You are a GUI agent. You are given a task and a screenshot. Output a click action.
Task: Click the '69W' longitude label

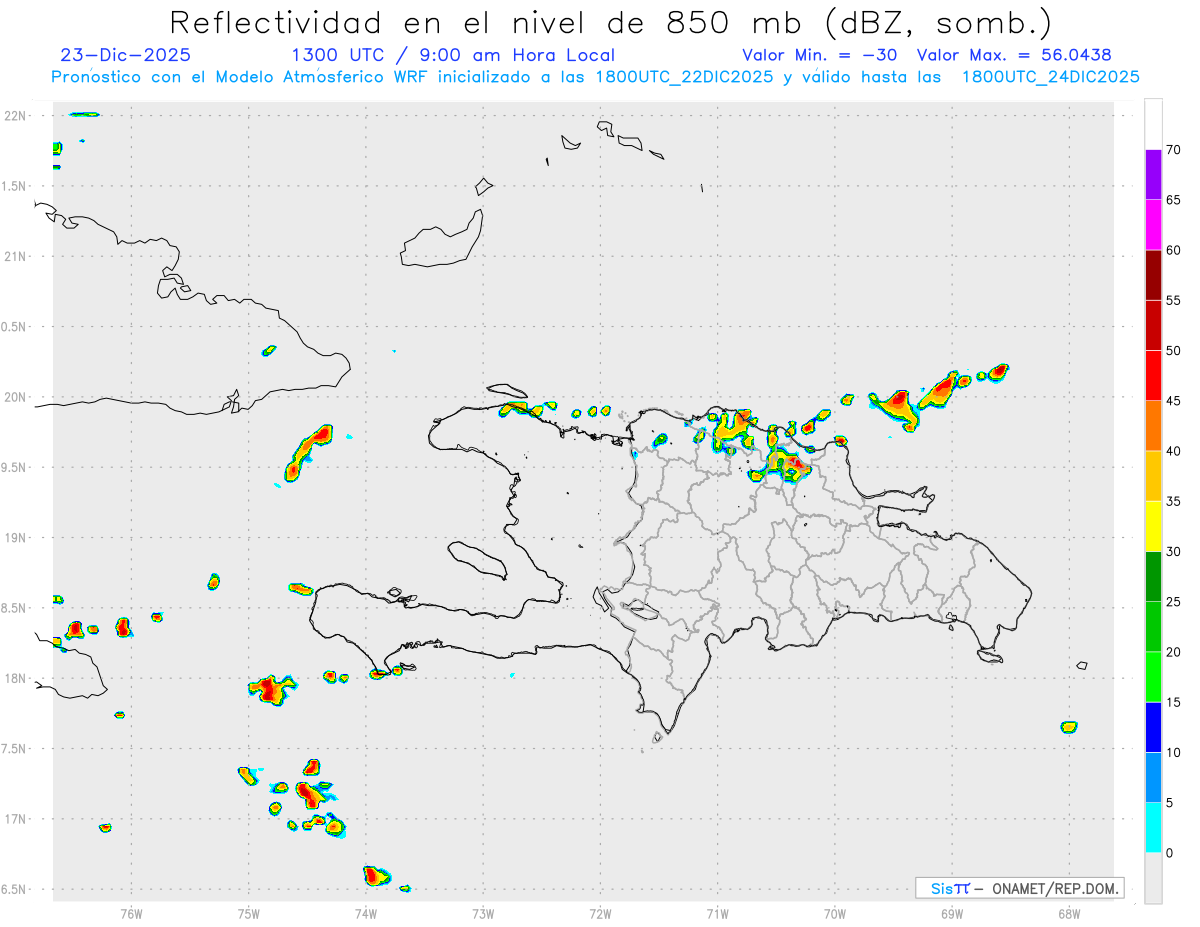952,912
